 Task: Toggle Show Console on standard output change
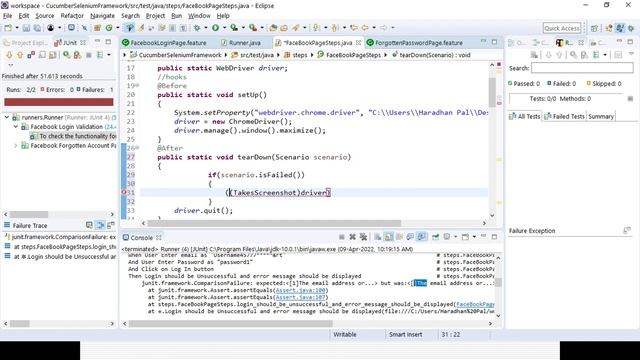point(410,237)
